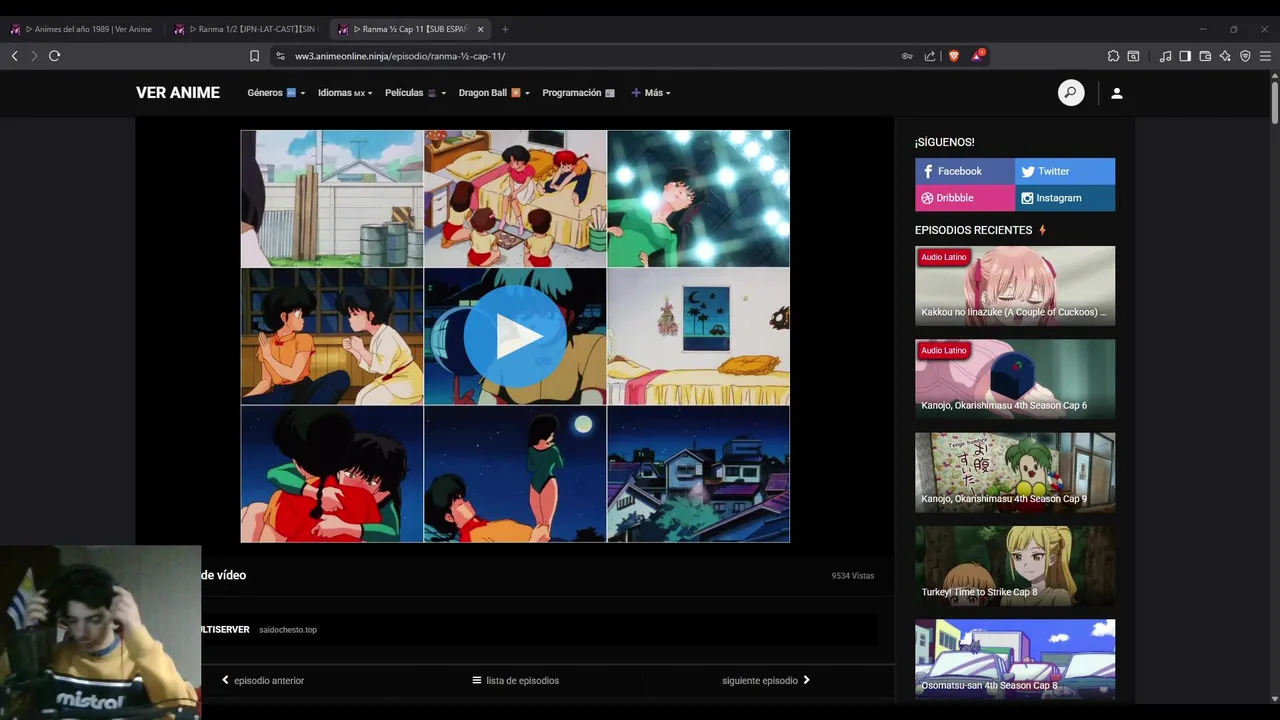Open the site search magnifier icon

[x=1071, y=93]
